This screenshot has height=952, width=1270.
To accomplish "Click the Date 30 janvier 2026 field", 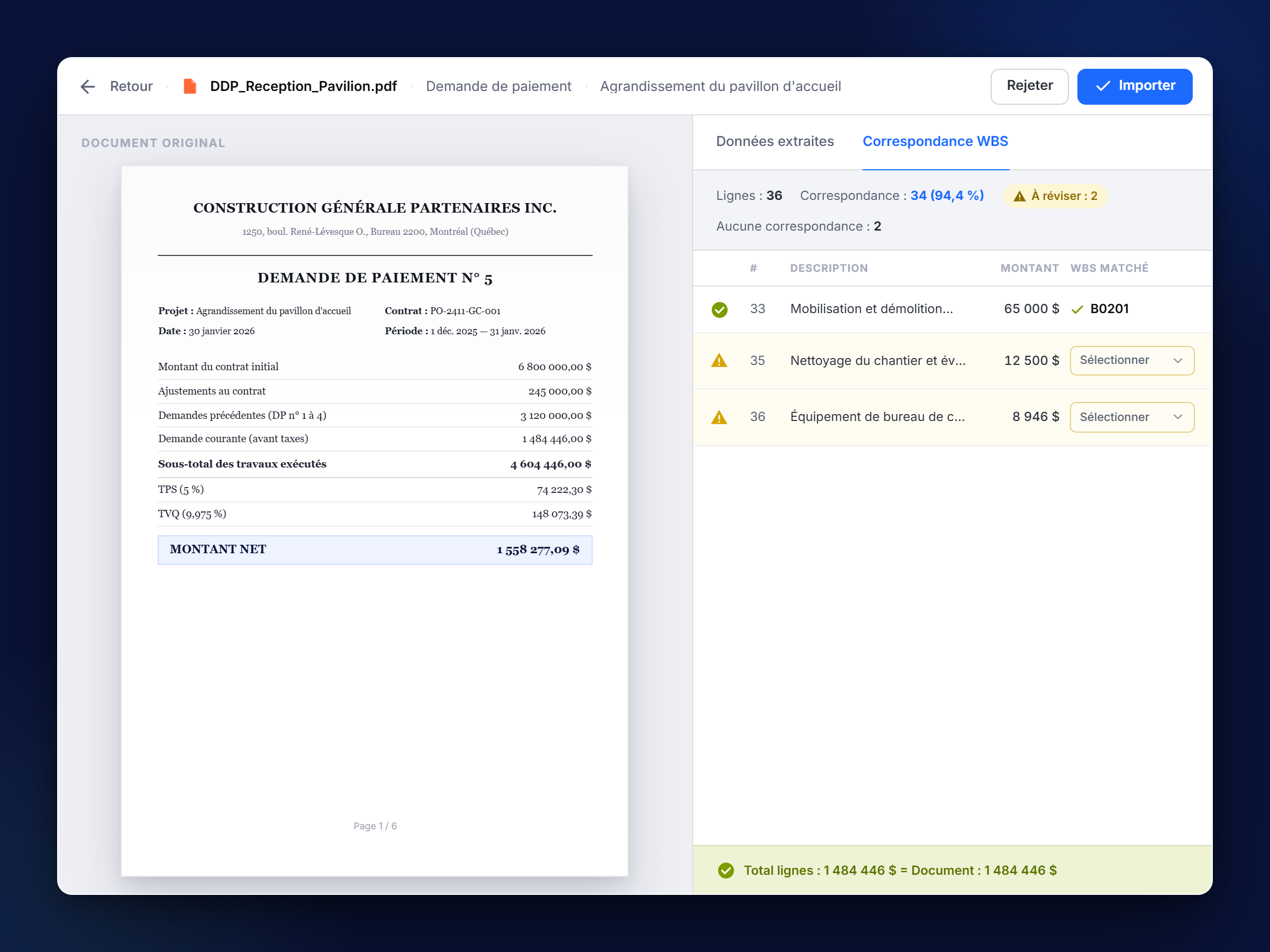I will 206,331.
